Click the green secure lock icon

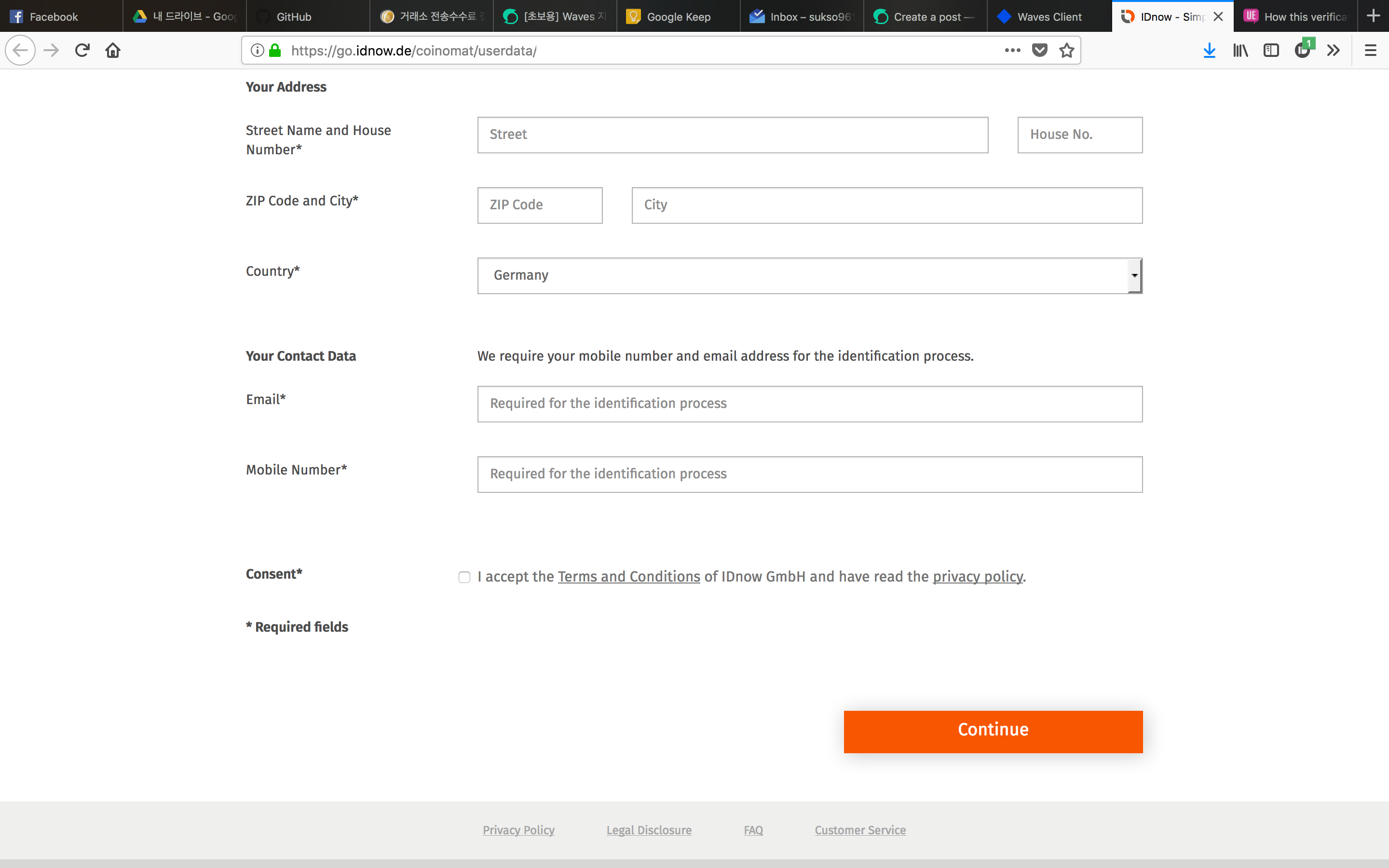[275, 51]
